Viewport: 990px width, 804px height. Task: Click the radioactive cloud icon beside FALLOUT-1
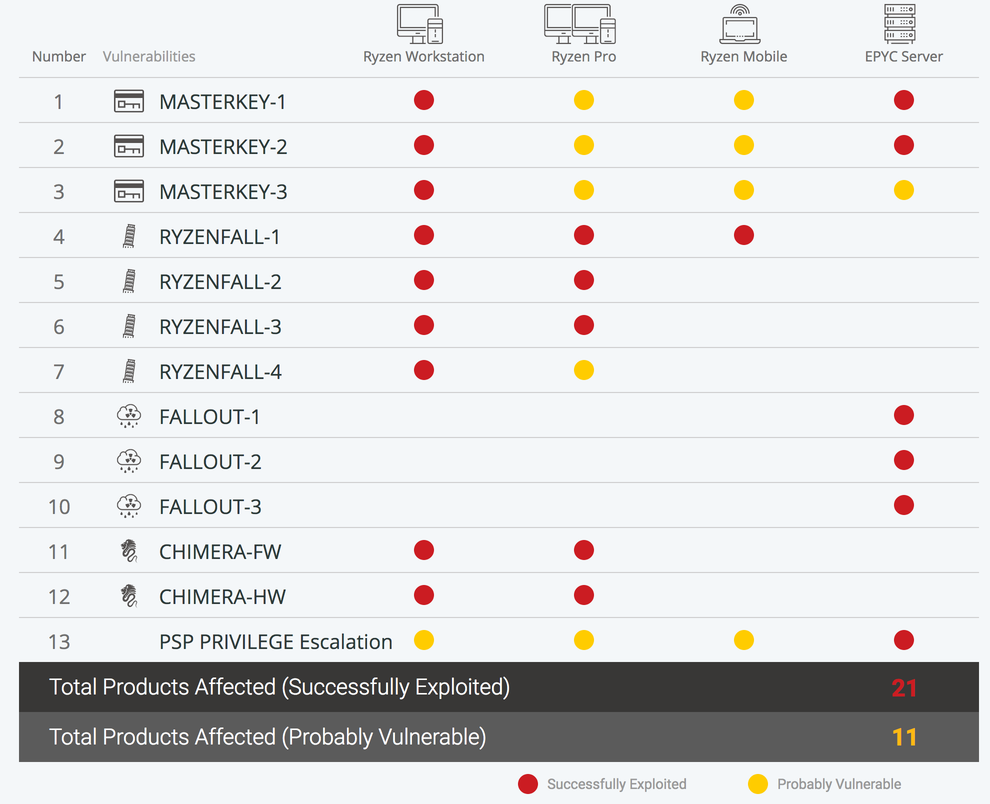(x=129, y=416)
